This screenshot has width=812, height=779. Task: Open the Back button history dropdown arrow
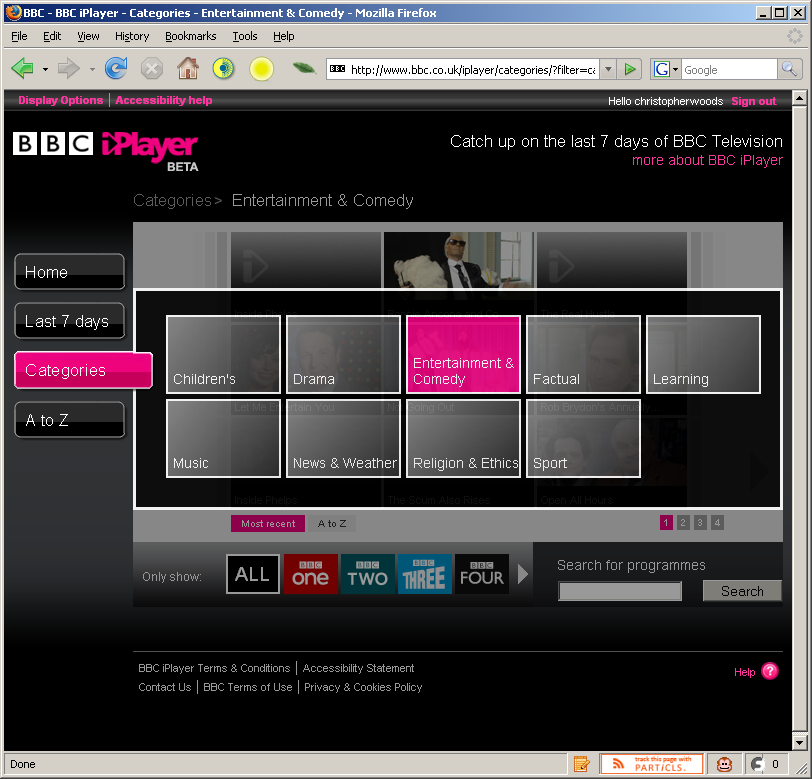pyautogui.click(x=45, y=69)
